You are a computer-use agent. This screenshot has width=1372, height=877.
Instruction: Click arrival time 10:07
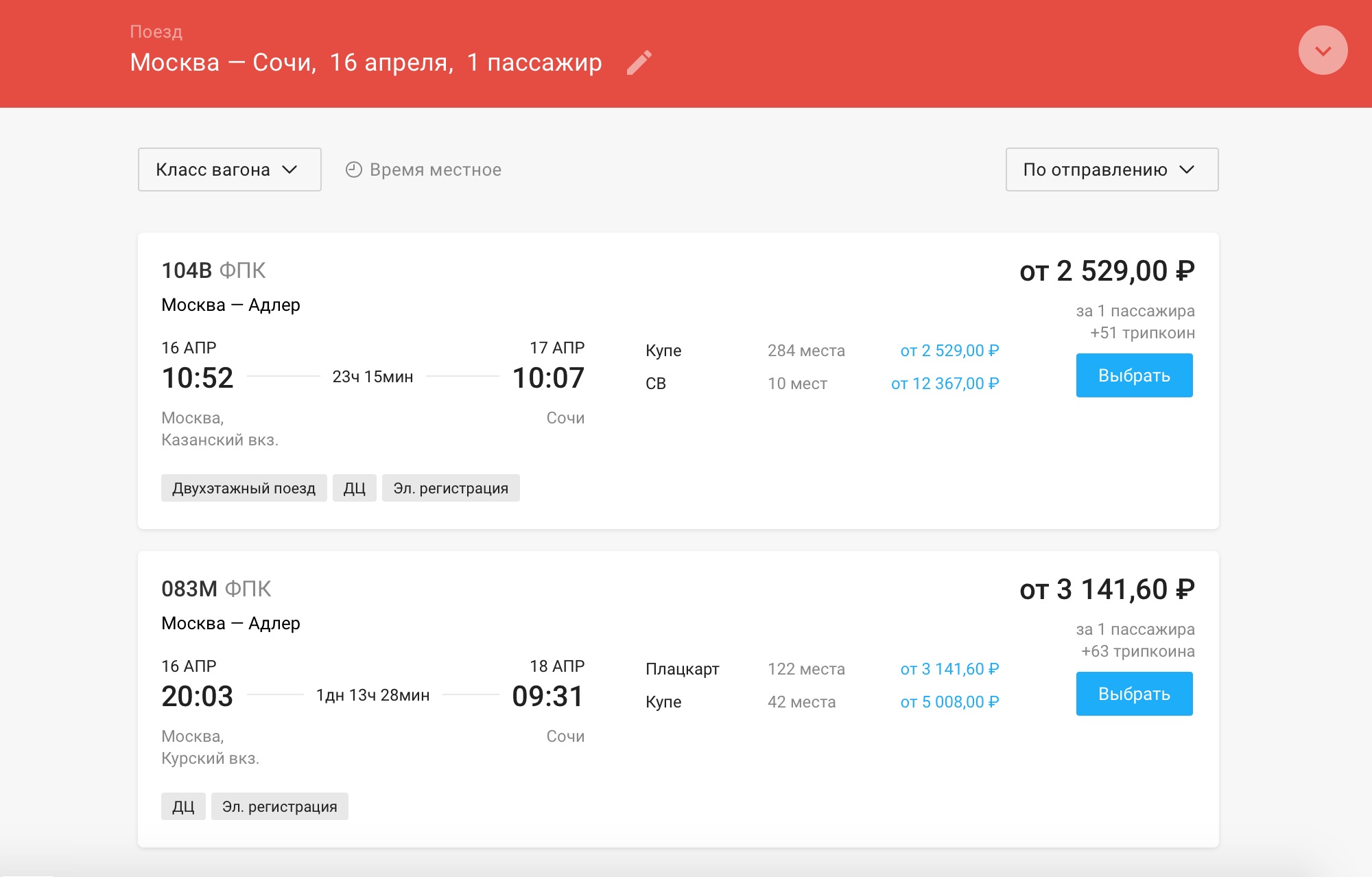(548, 378)
